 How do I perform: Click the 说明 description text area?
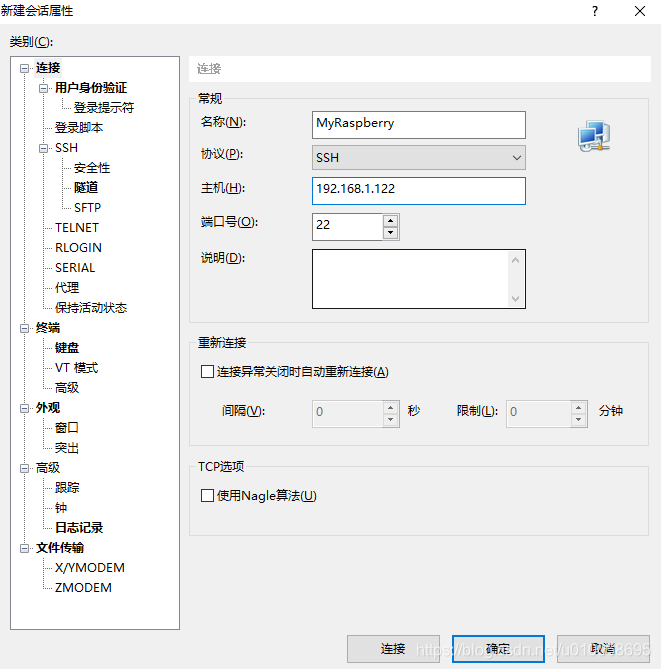pyautogui.click(x=411, y=279)
